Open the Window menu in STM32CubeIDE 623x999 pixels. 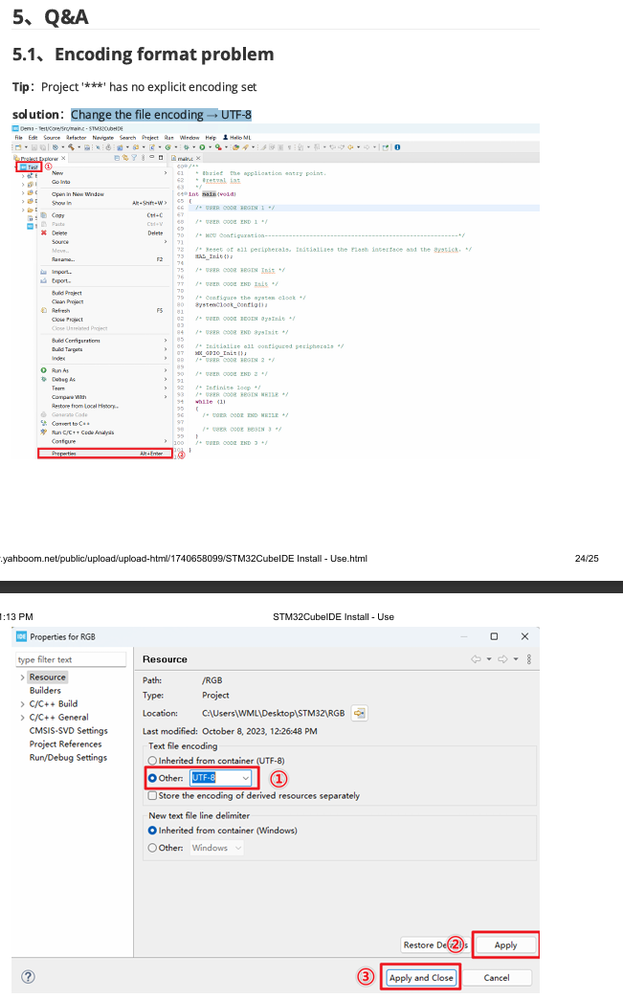189,138
